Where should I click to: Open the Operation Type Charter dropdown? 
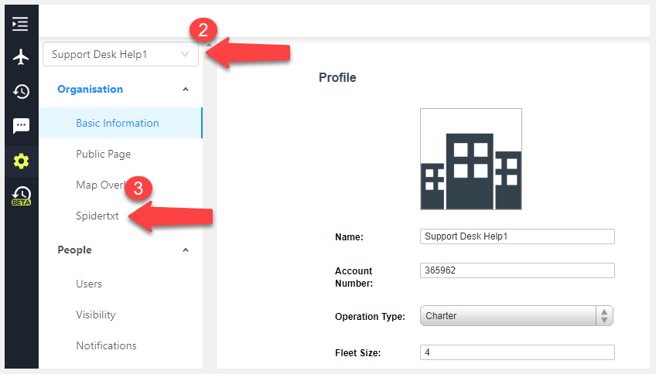coord(517,316)
